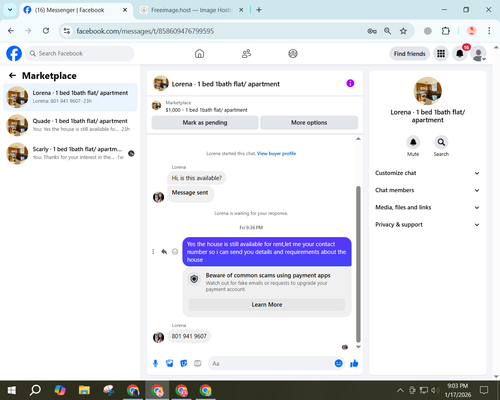
Task: Open conversation information purple icon
Action: pos(350,83)
